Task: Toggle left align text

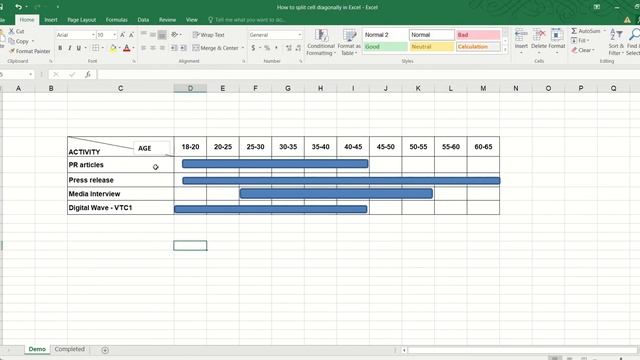Action: [x=144, y=48]
